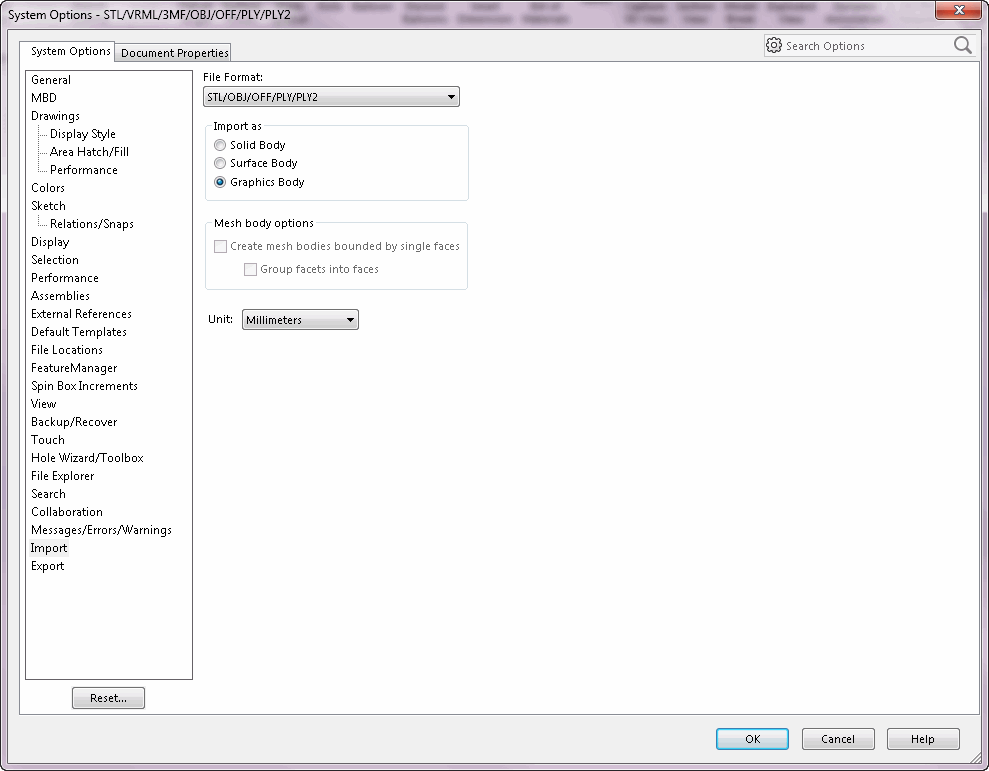The width and height of the screenshot is (989, 771).
Task: Select General in the options list
Action: [x=51, y=80]
